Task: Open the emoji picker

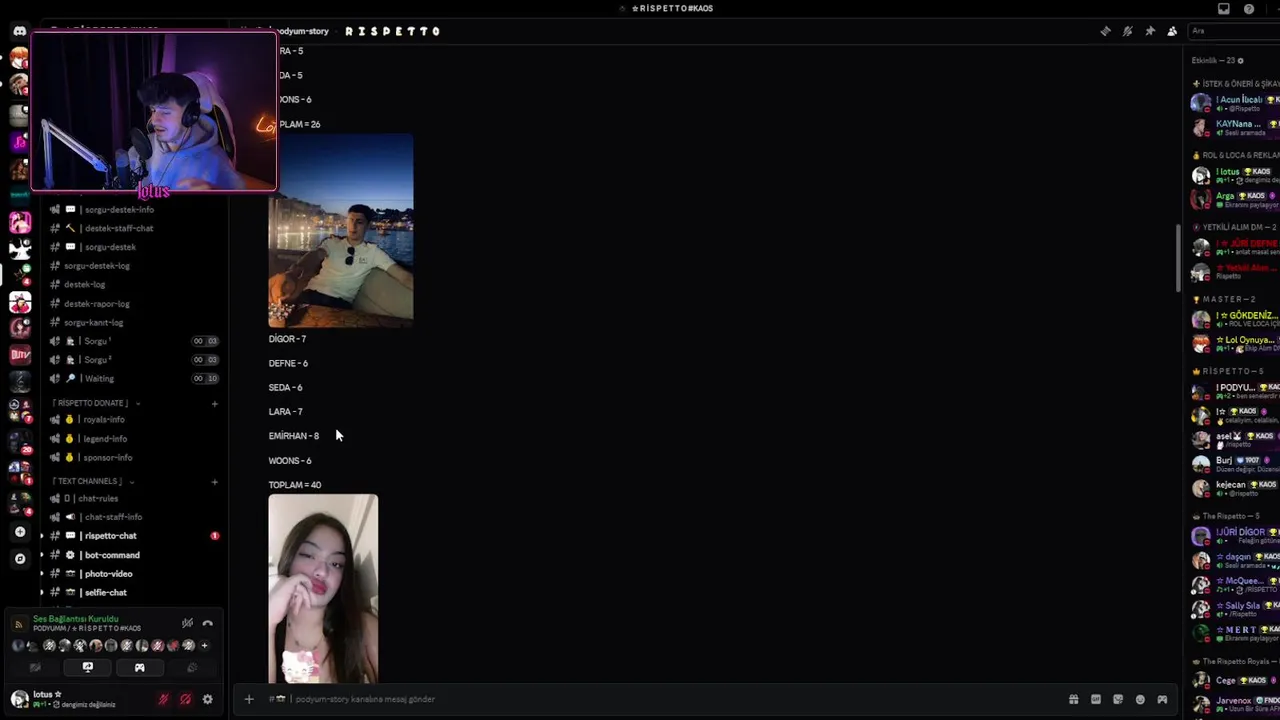Action: tap(1140, 699)
